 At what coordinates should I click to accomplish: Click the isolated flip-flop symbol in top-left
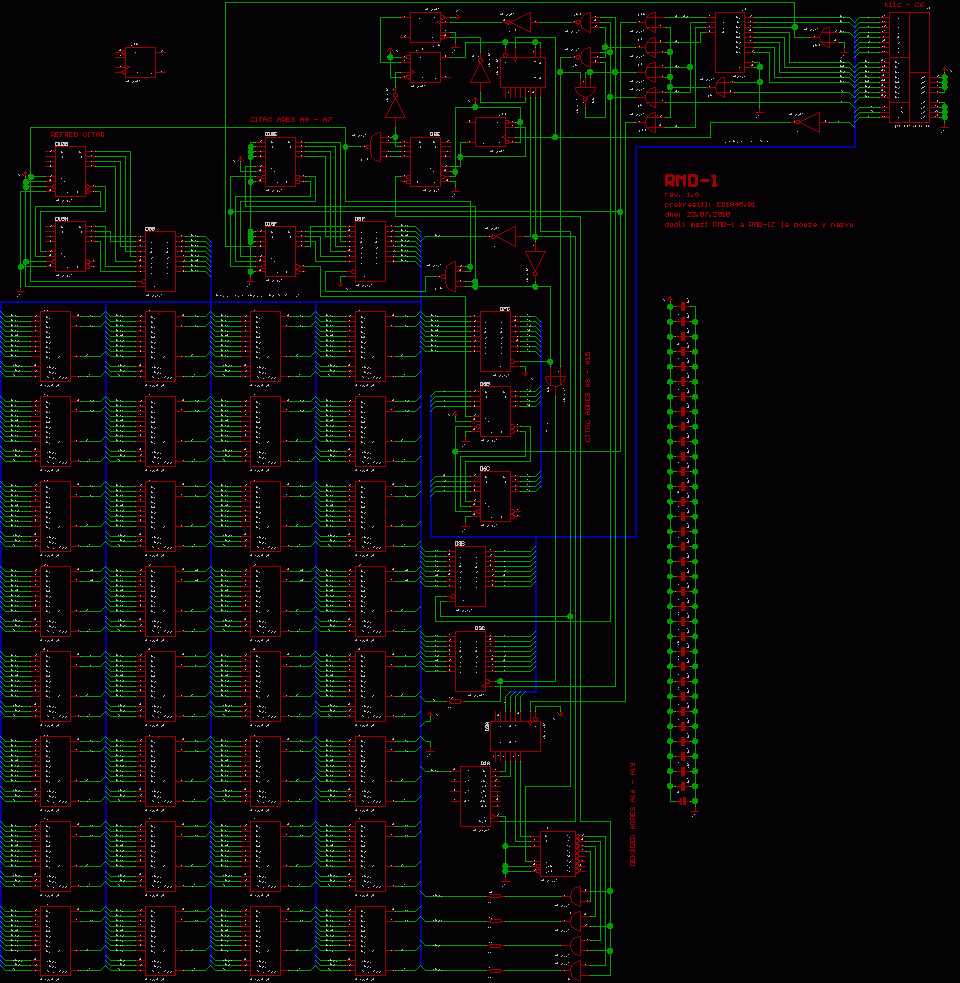[x=141, y=61]
